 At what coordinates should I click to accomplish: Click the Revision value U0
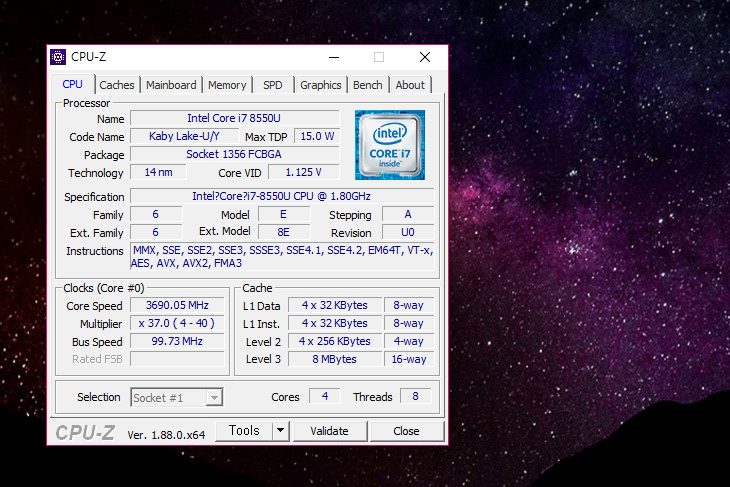[408, 232]
